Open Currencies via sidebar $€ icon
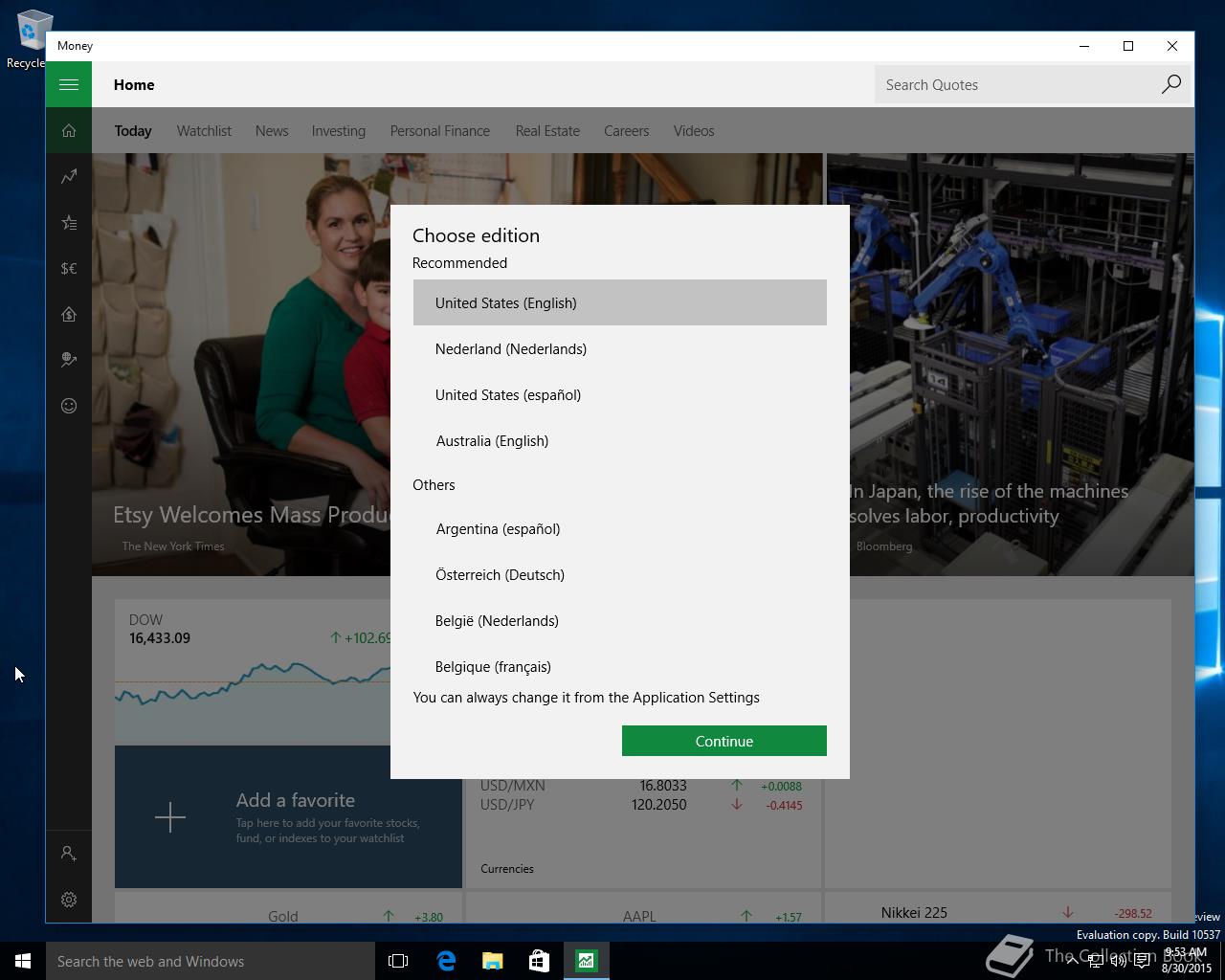 (69, 268)
